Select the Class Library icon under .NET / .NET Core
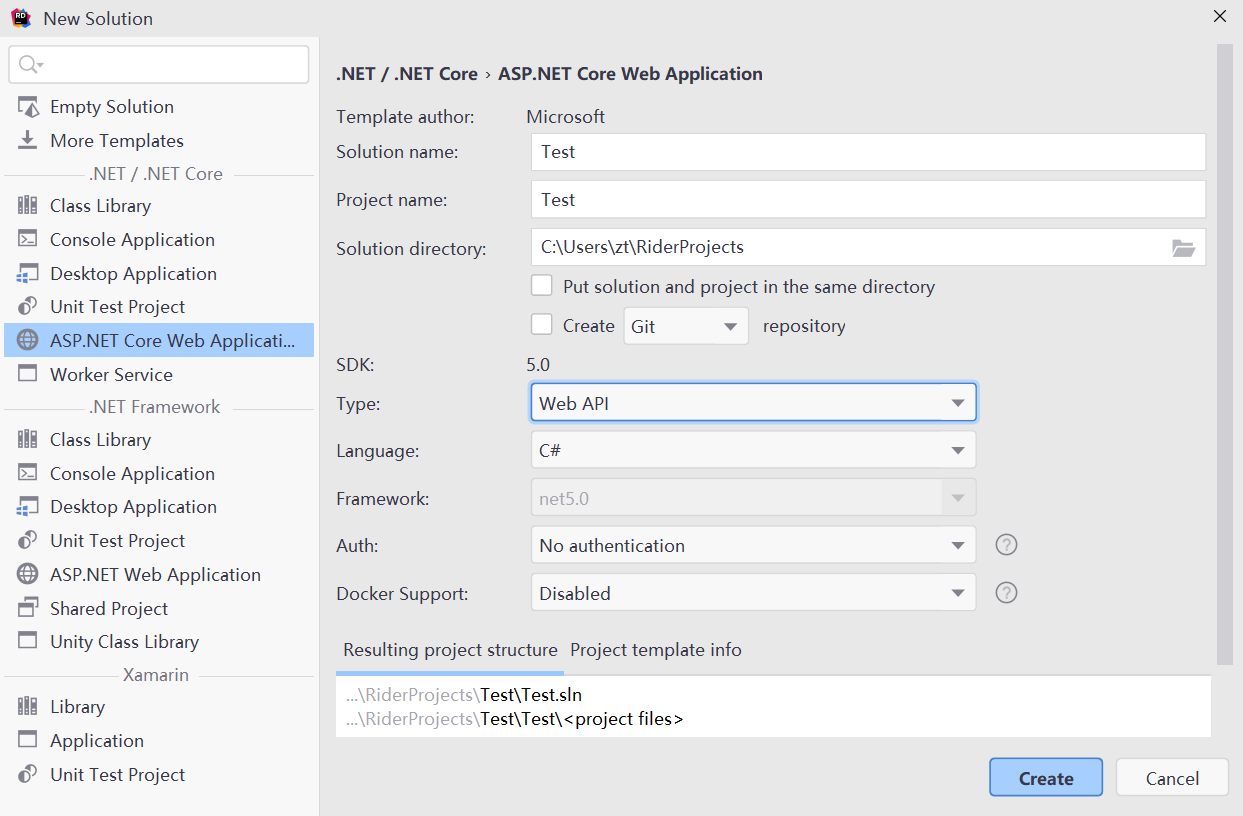Screen dimensions: 1243x816 pyautogui.click(x=28, y=206)
